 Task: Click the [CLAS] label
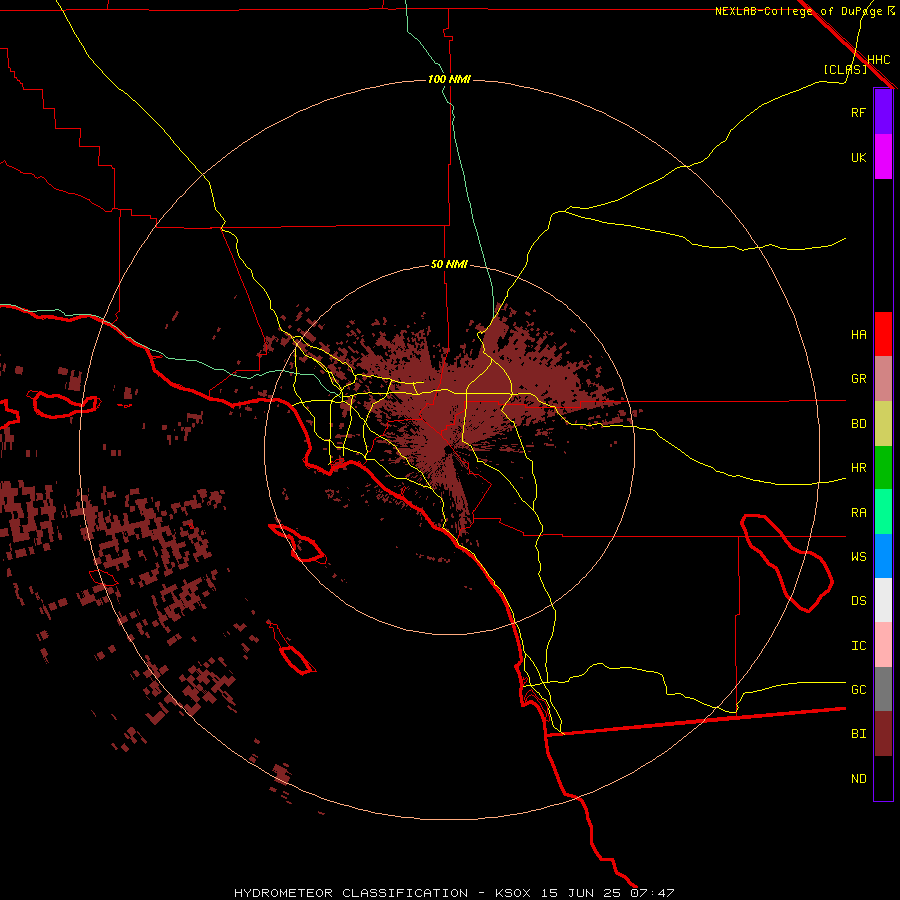coord(844,69)
